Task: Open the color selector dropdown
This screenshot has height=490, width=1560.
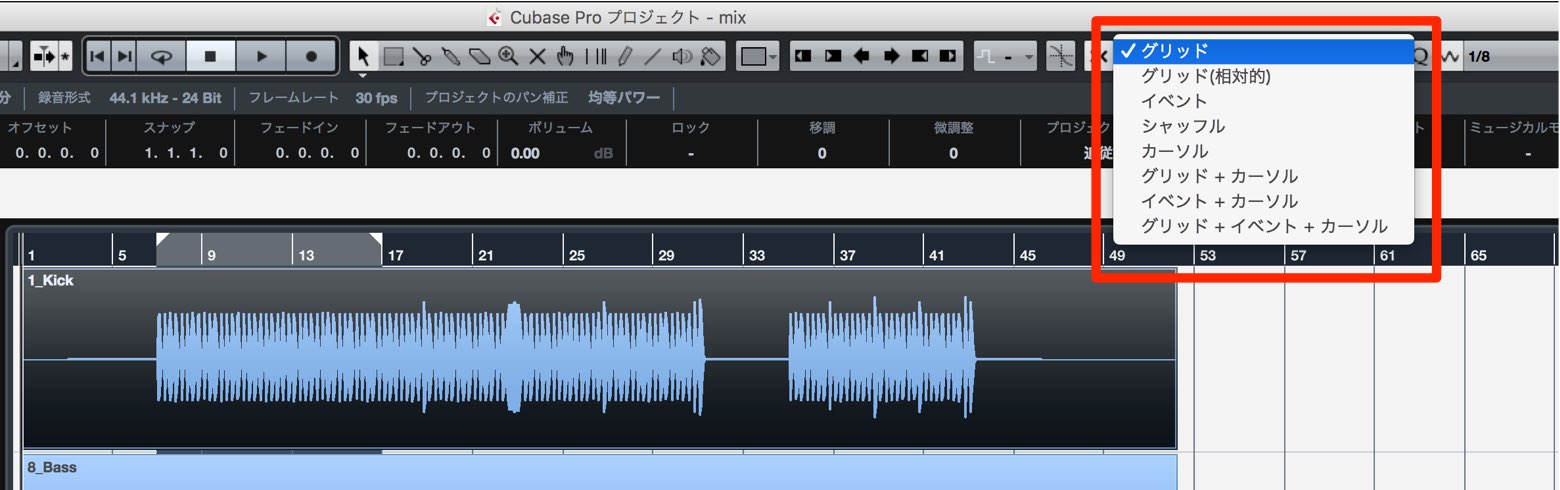Action: pyautogui.click(x=759, y=57)
